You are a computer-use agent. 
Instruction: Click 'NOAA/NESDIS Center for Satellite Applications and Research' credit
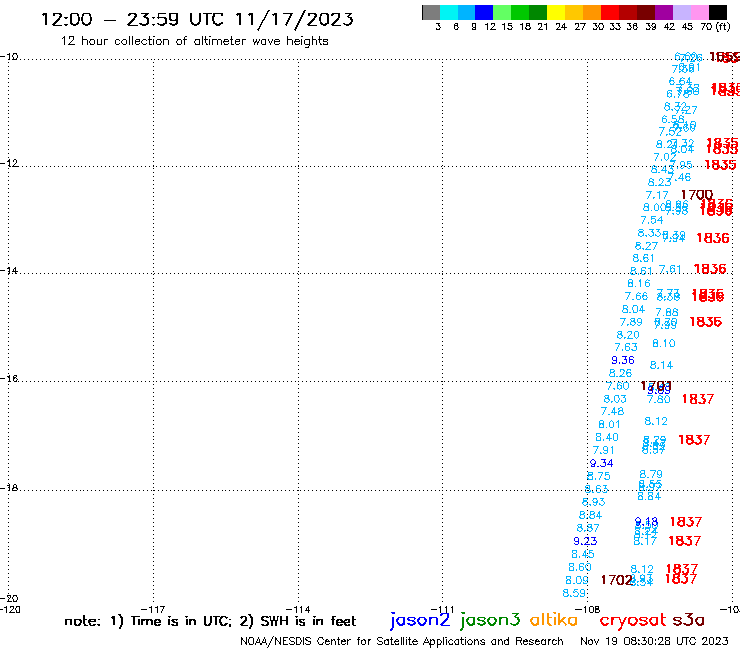[402, 641]
